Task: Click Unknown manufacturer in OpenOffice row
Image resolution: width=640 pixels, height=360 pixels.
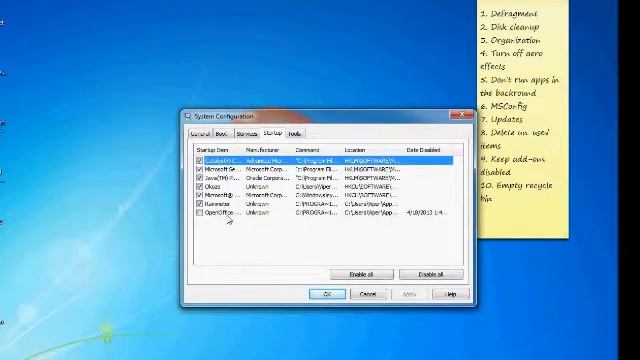Action: (257, 213)
